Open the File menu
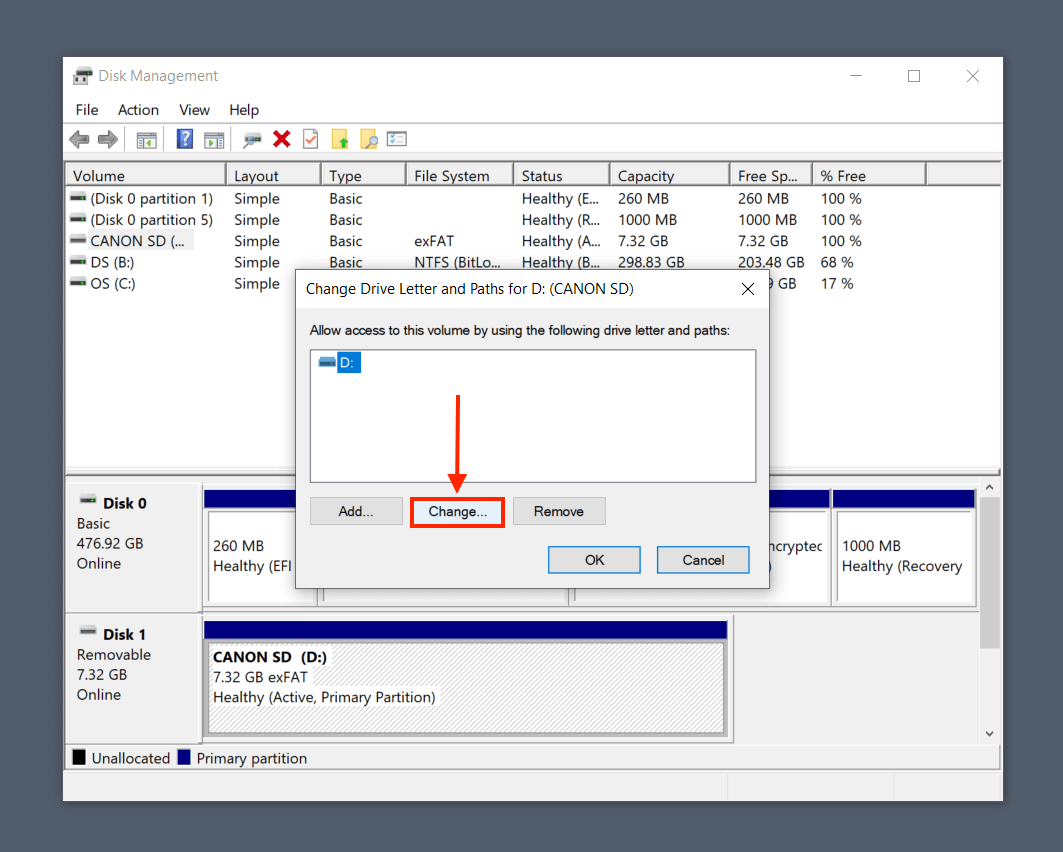 [87, 110]
